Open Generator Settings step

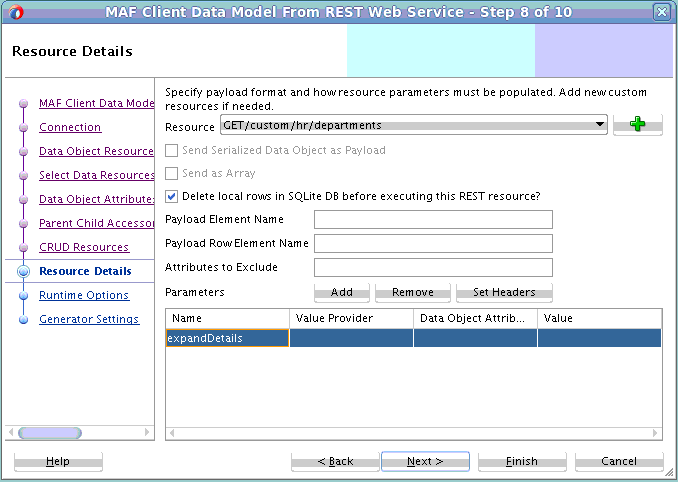[89, 319]
